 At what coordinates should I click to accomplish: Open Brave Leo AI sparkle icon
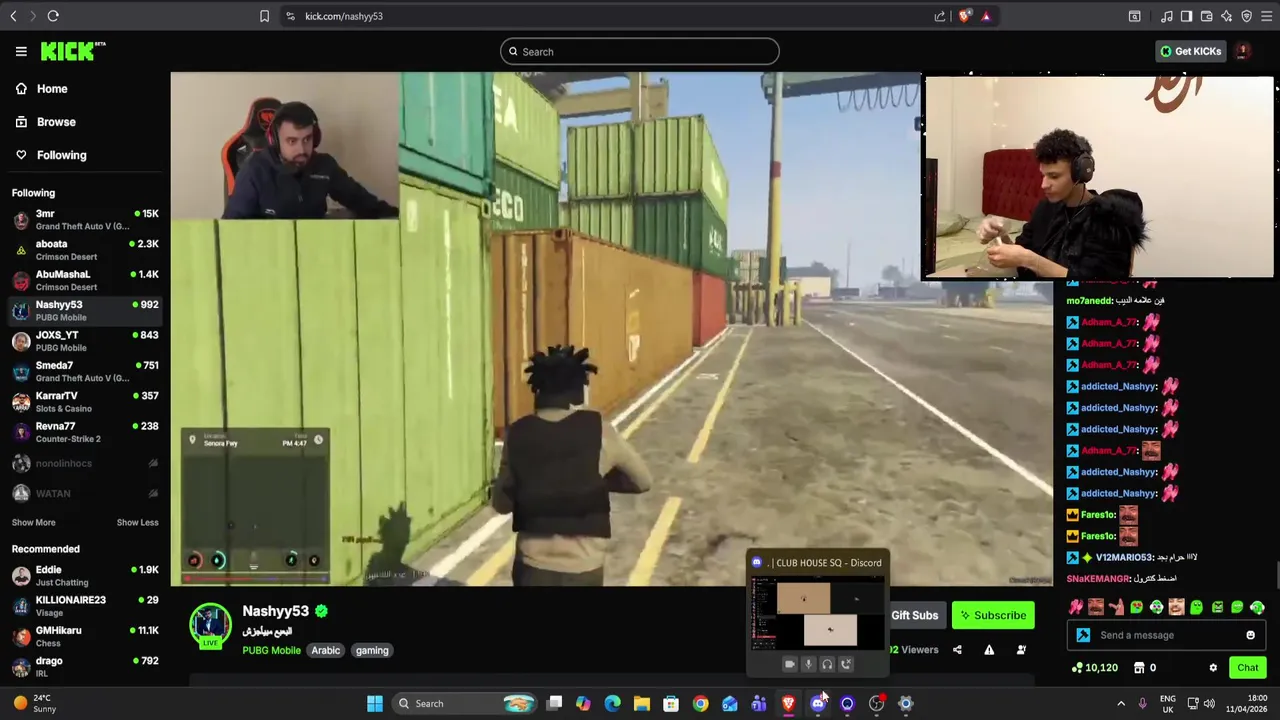tap(1226, 16)
